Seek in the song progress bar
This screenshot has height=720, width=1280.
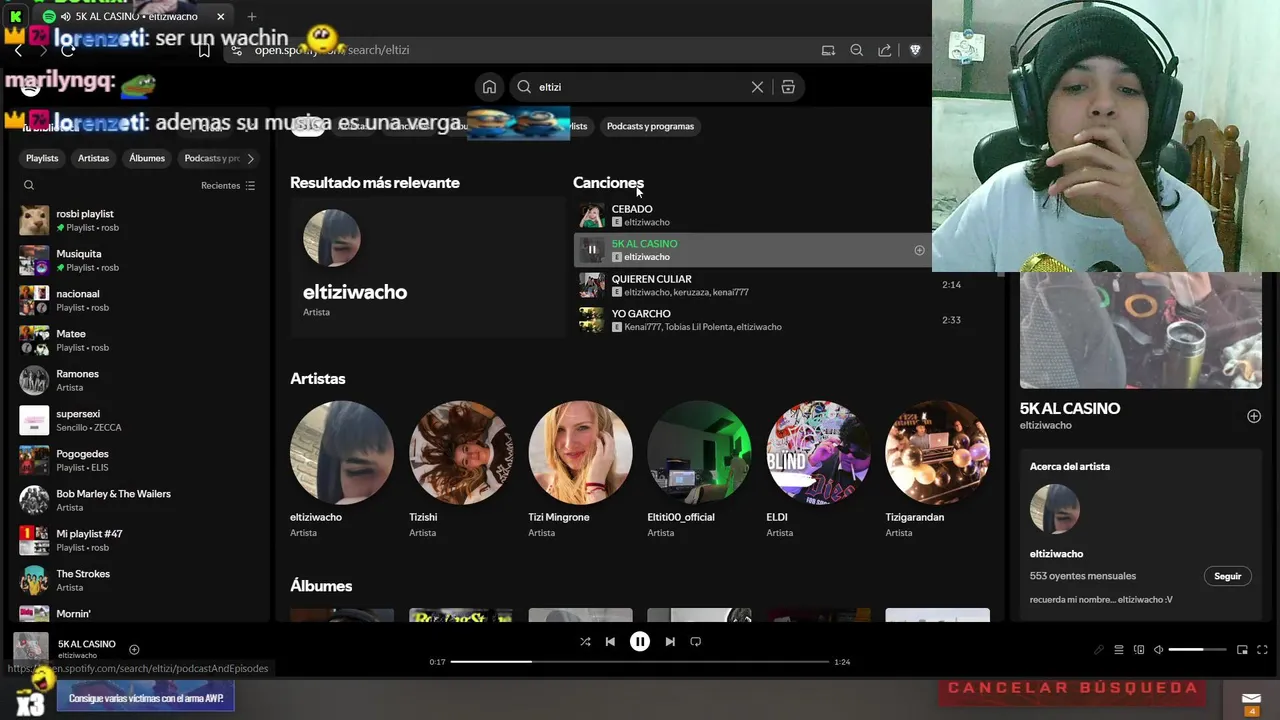[640, 662]
